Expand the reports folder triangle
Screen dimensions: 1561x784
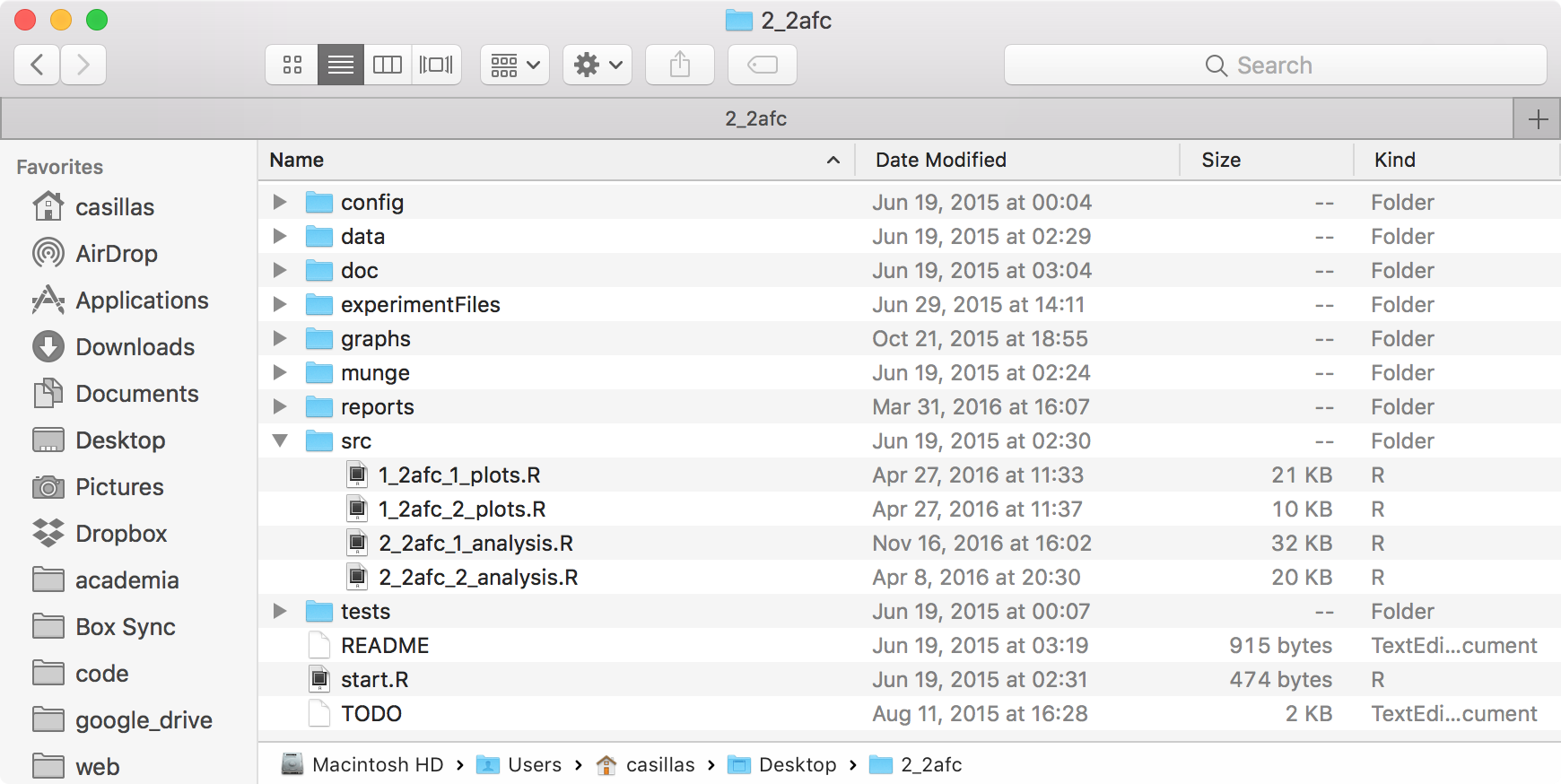pyautogui.click(x=280, y=406)
